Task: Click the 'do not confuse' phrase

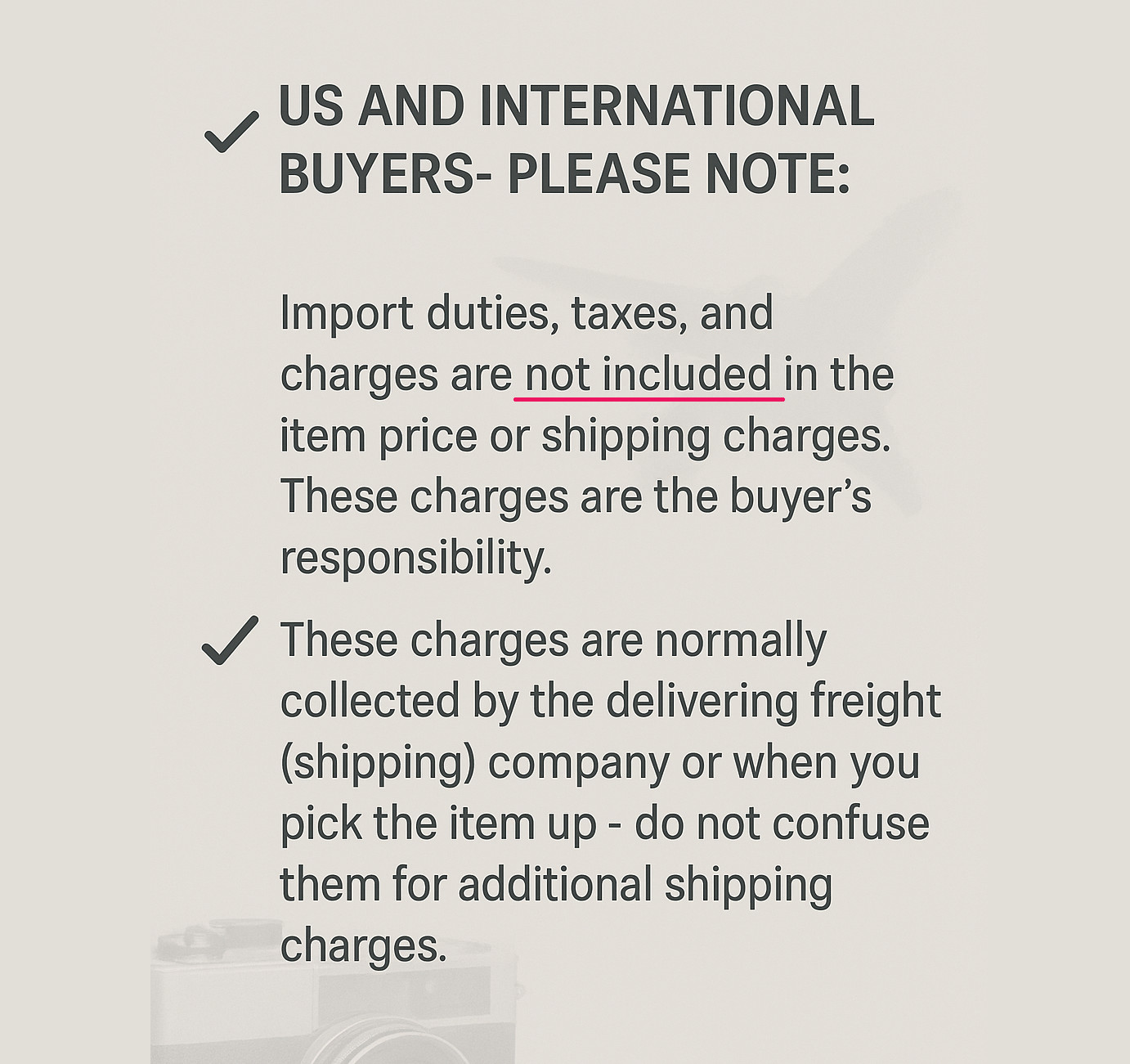Action: coord(782,824)
